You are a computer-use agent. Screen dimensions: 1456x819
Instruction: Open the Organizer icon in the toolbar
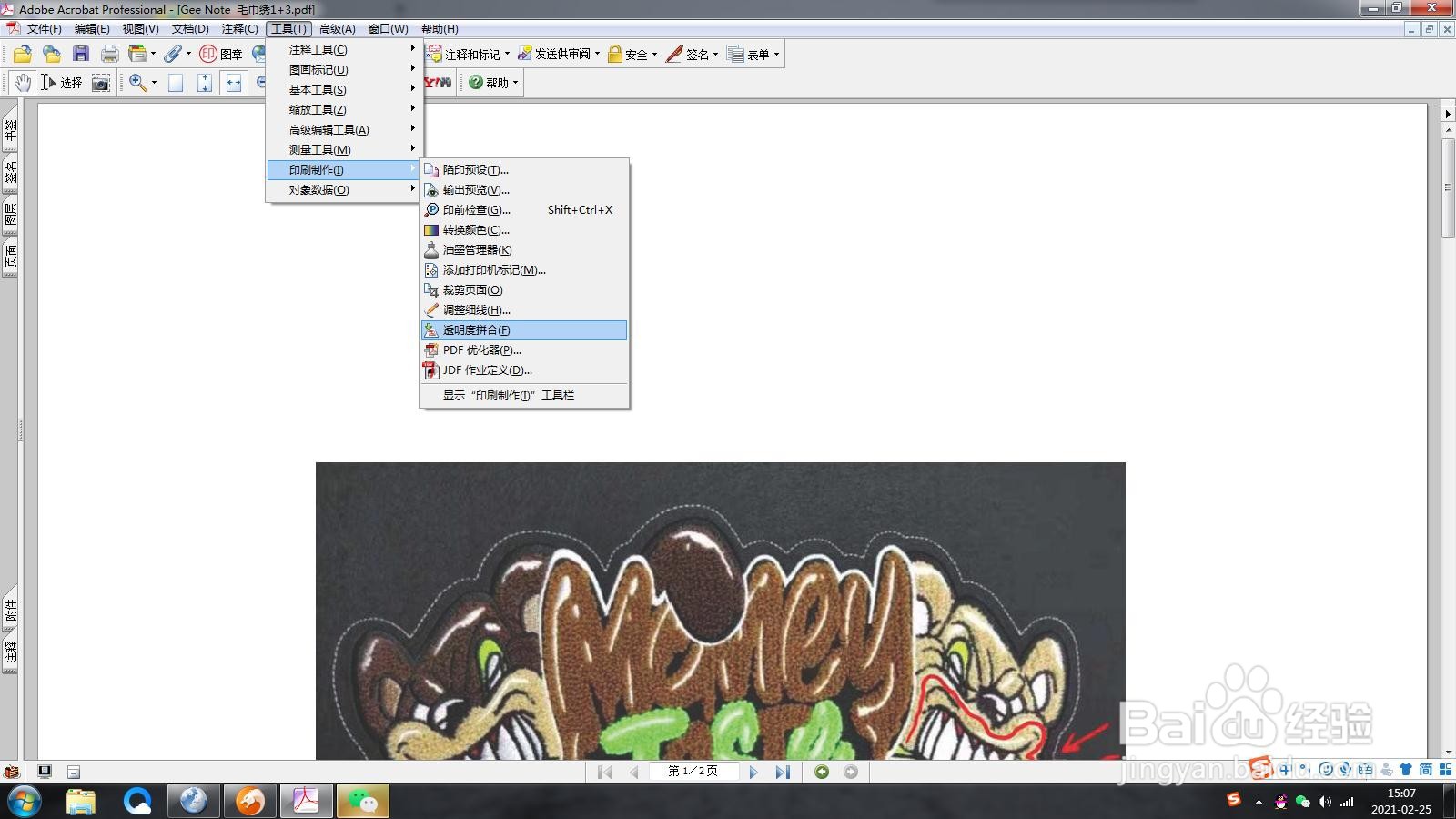click(137, 55)
